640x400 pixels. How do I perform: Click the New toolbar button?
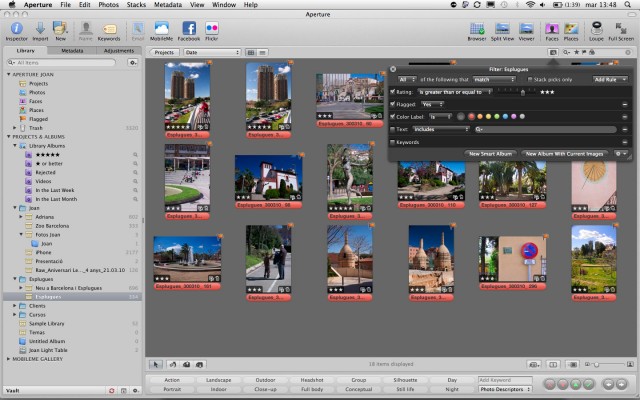tap(60, 29)
